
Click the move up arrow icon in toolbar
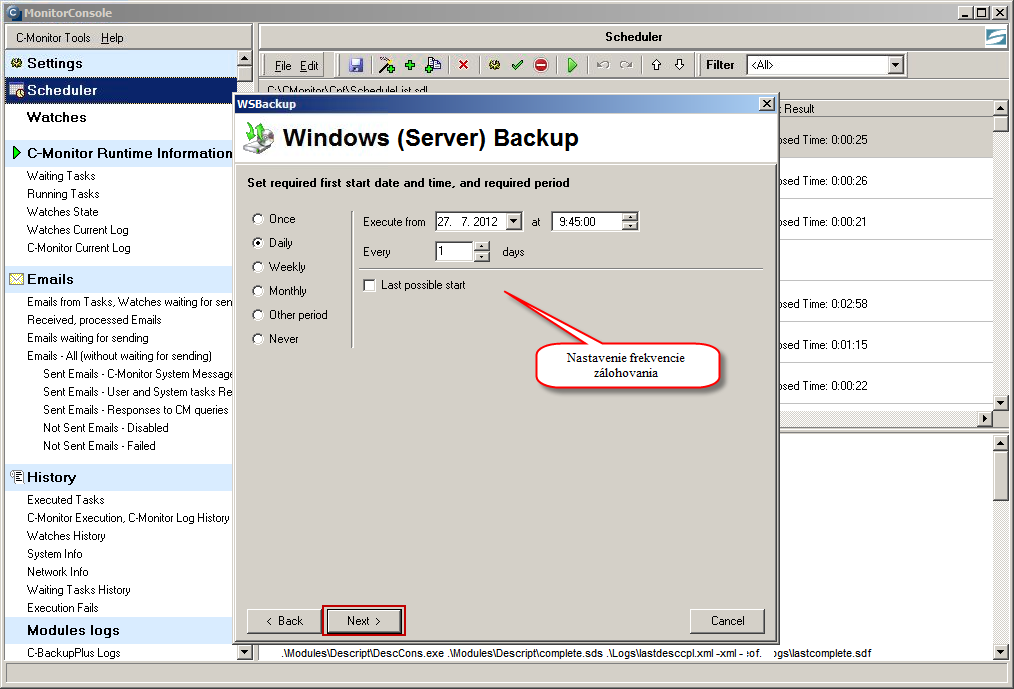656,65
